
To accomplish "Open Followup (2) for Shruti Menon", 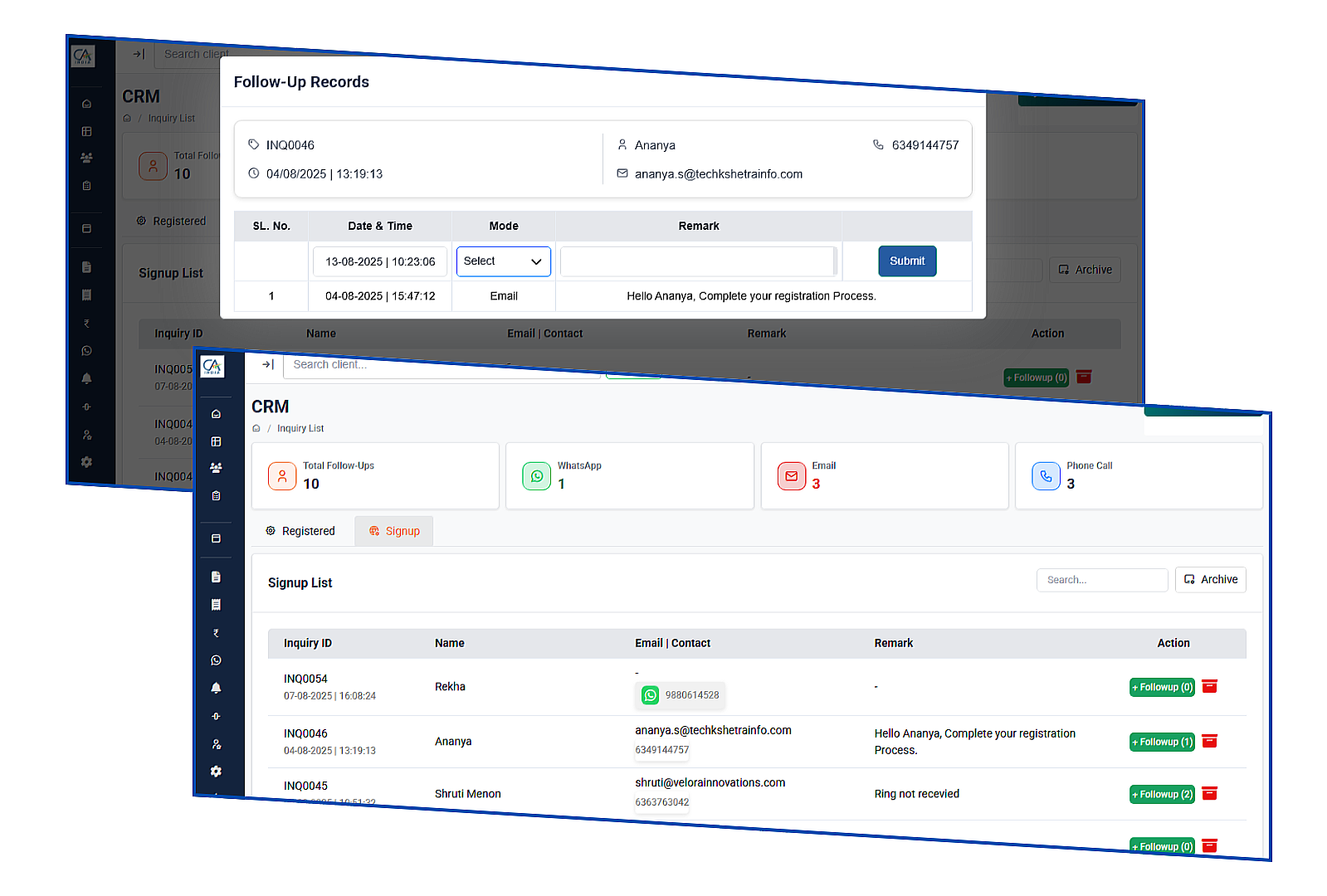I will [x=1162, y=794].
